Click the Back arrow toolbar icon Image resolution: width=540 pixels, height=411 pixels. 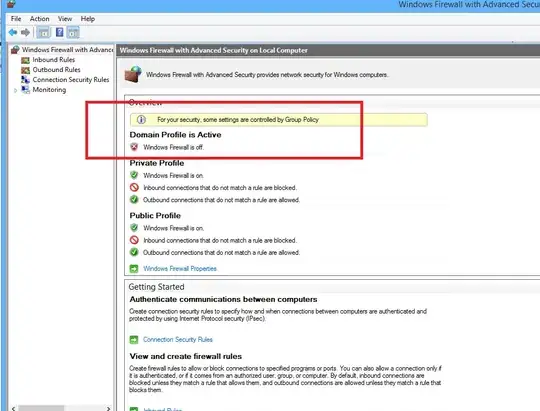pyautogui.click(x=13, y=33)
